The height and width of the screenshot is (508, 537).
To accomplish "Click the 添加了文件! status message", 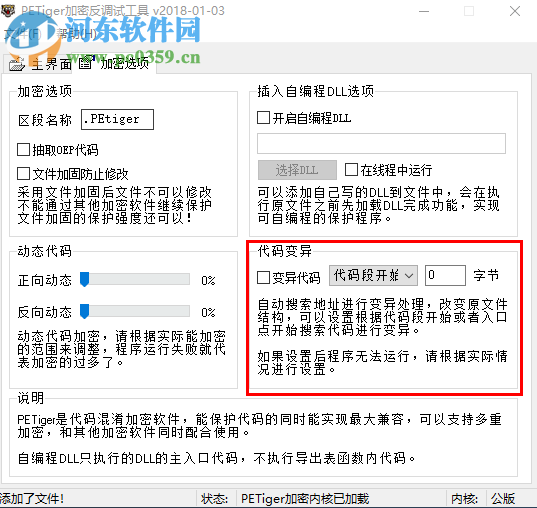I will (32, 499).
